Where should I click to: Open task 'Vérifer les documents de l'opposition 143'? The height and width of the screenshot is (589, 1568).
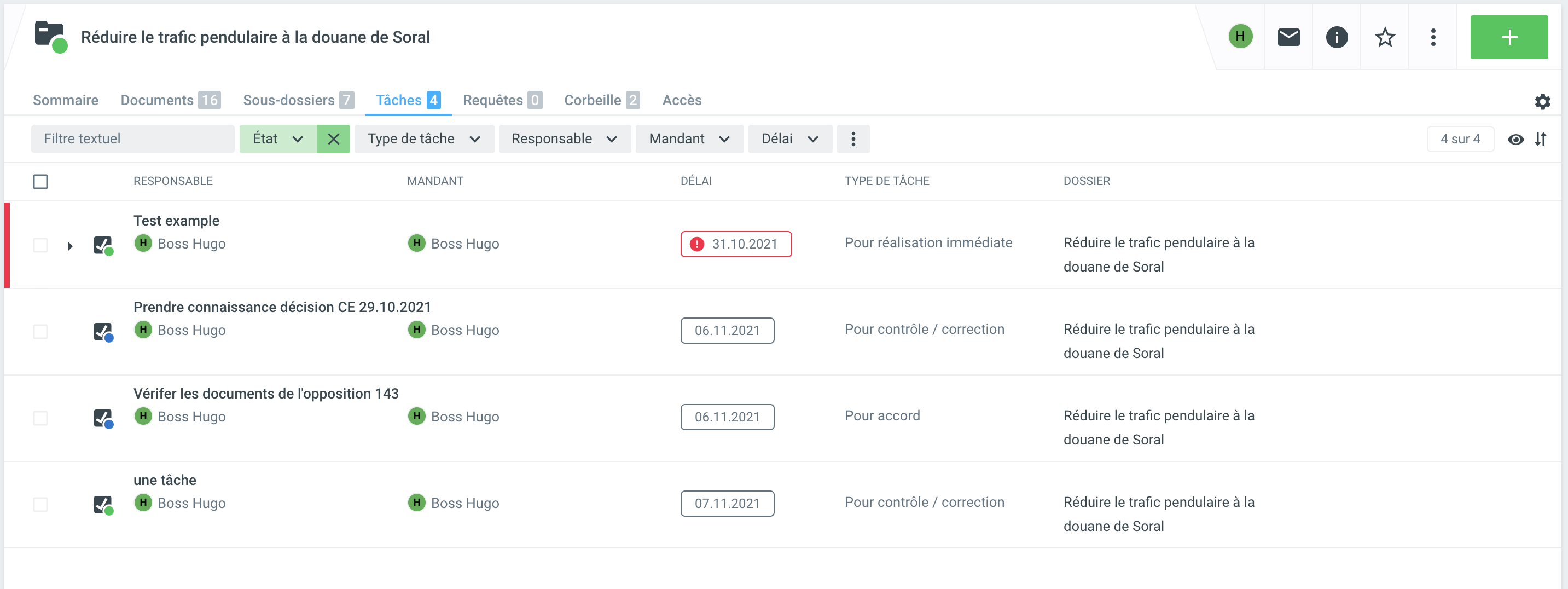265,394
